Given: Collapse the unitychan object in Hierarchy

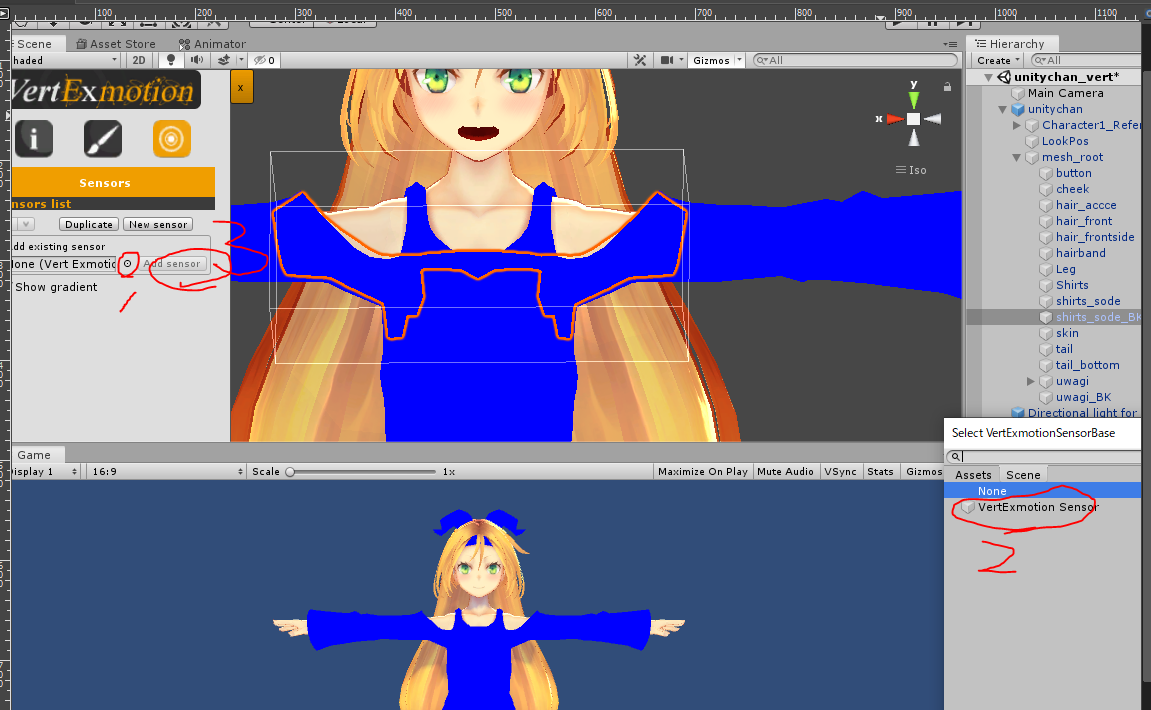Looking at the screenshot, I should click(x=1002, y=109).
